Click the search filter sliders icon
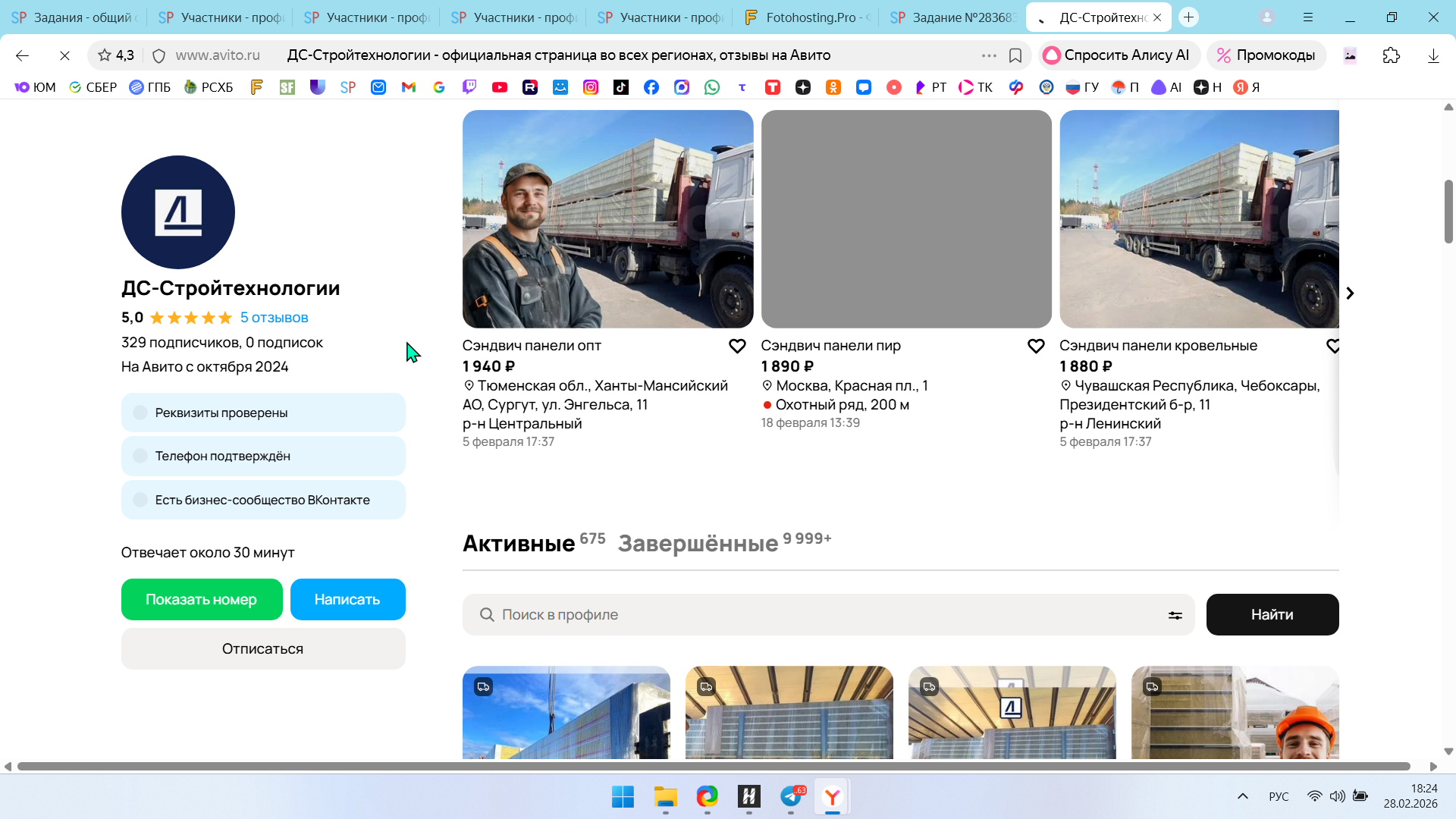The height and width of the screenshot is (819, 1456). pos(1175,615)
